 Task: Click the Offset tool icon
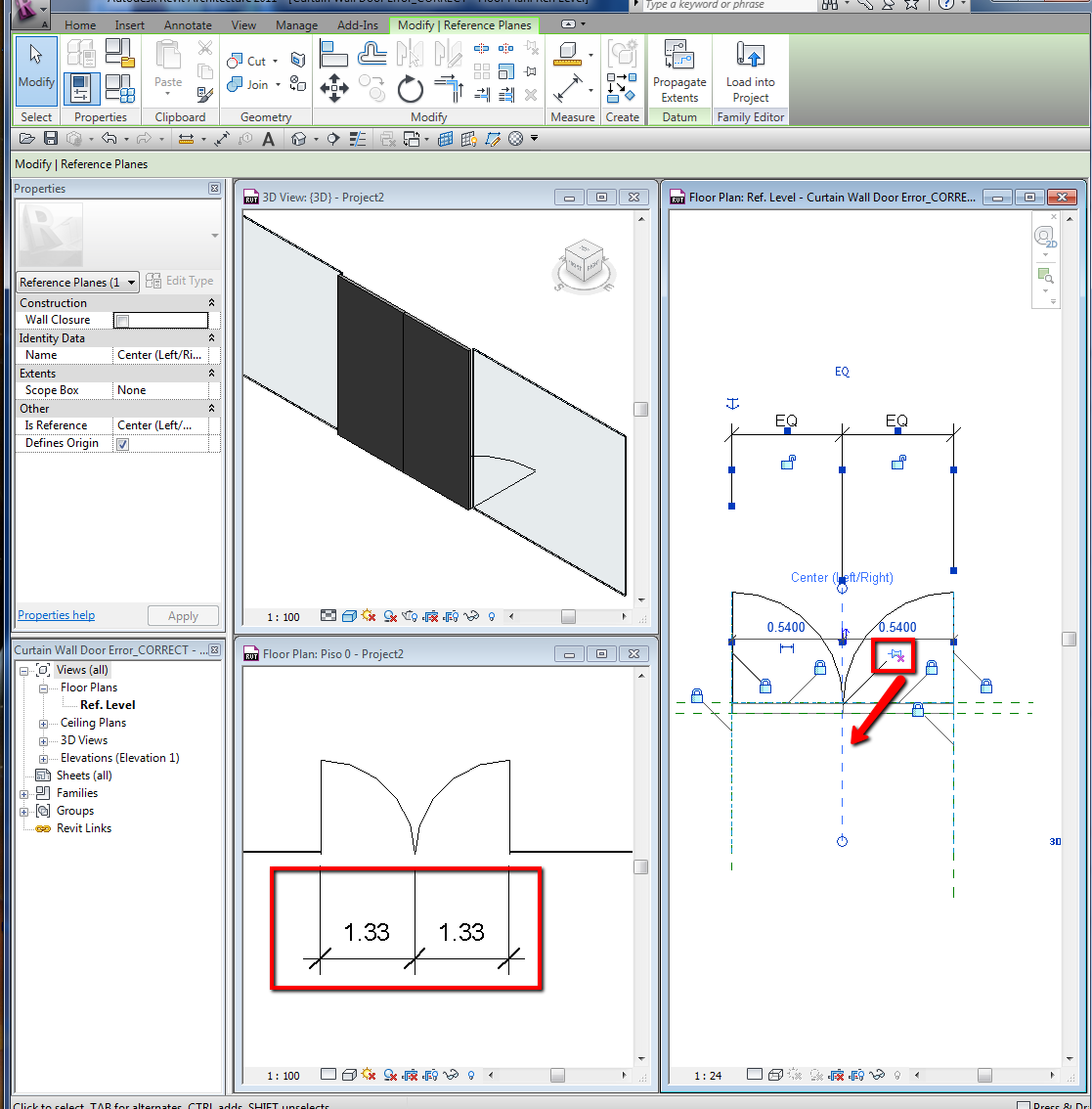[x=372, y=54]
